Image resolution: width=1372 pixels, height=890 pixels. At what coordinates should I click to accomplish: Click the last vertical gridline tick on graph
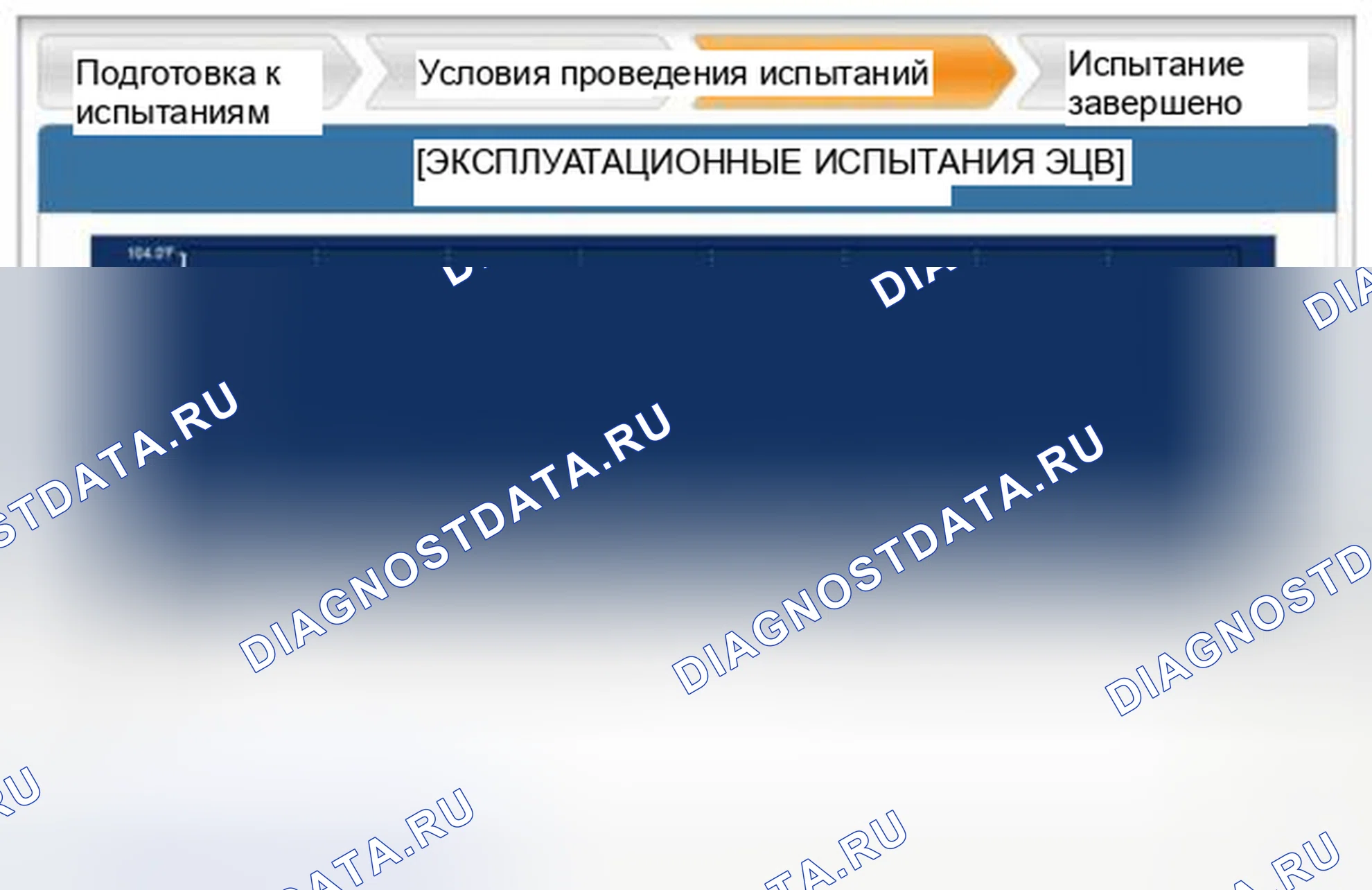coord(1107,257)
